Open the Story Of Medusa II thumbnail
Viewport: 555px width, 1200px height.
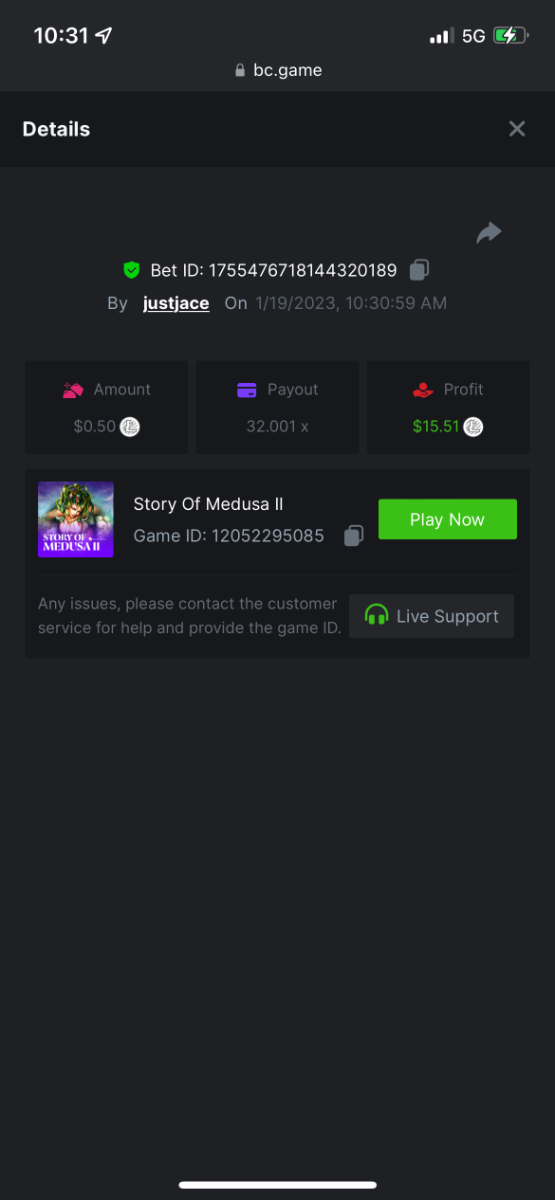[x=76, y=519]
